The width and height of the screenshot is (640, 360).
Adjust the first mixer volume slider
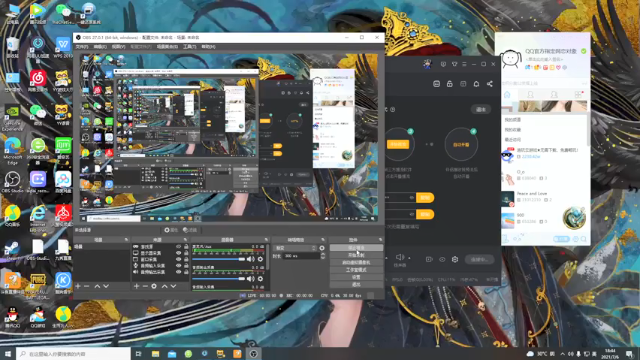pyautogui.click(x=218, y=259)
